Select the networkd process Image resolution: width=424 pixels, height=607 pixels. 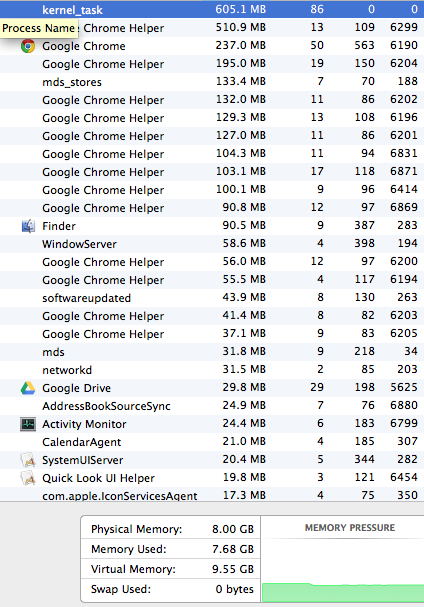(x=212, y=370)
